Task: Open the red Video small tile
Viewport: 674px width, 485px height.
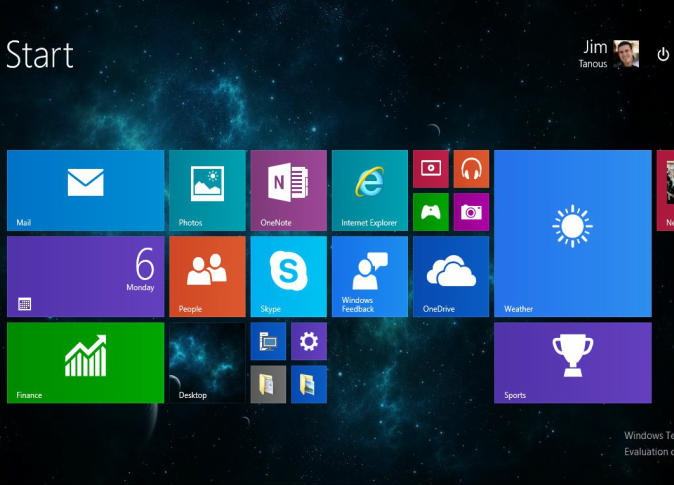Action: 431,169
